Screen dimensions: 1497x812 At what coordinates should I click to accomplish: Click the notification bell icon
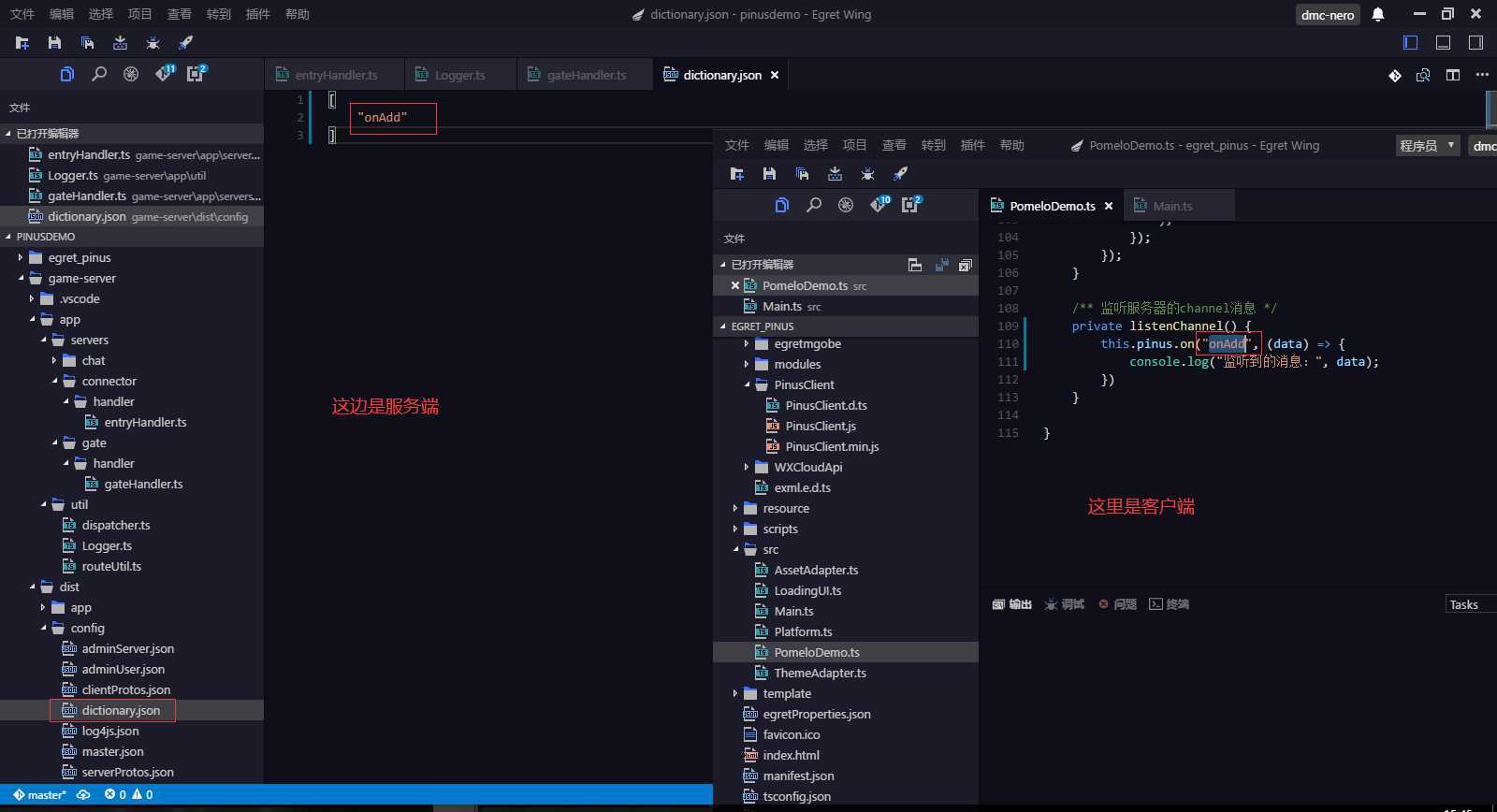pyautogui.click(x=1378, y=14)
